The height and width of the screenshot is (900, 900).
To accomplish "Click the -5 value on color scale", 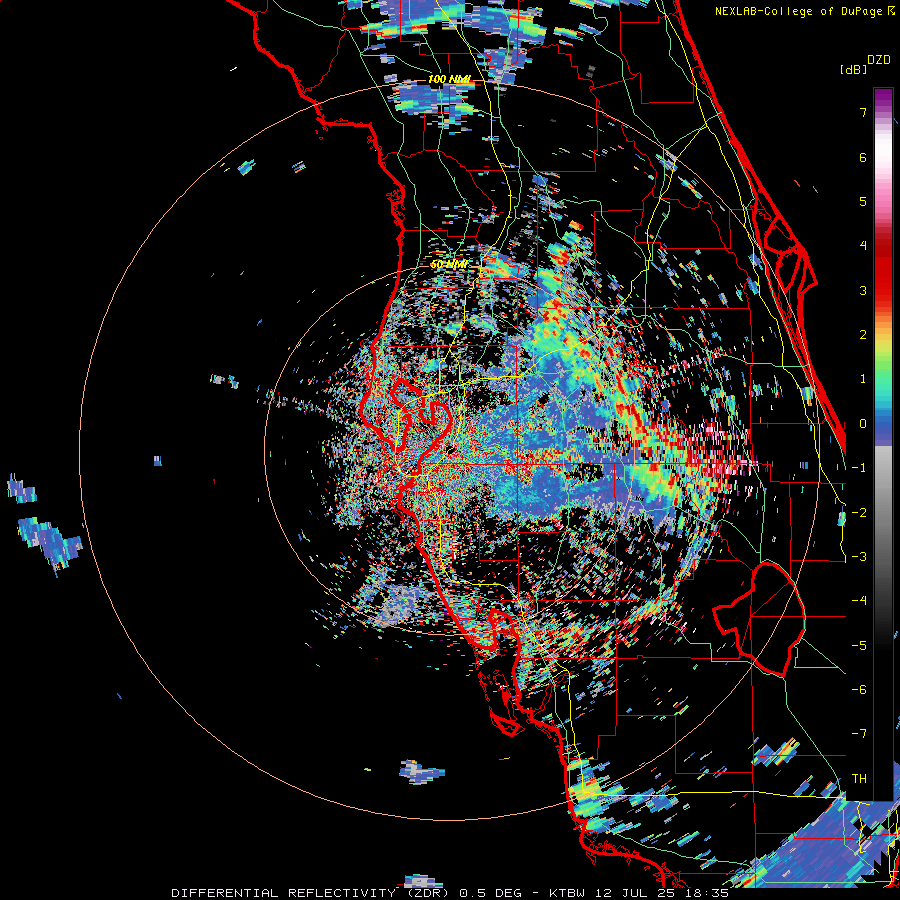I will [859, 646].
